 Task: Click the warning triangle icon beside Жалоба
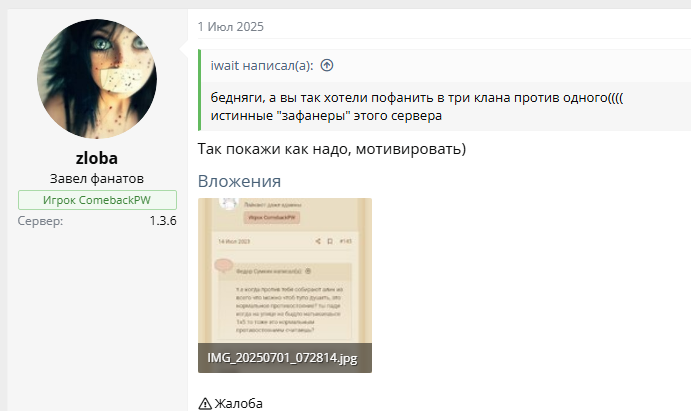click(x=205, y=403)
